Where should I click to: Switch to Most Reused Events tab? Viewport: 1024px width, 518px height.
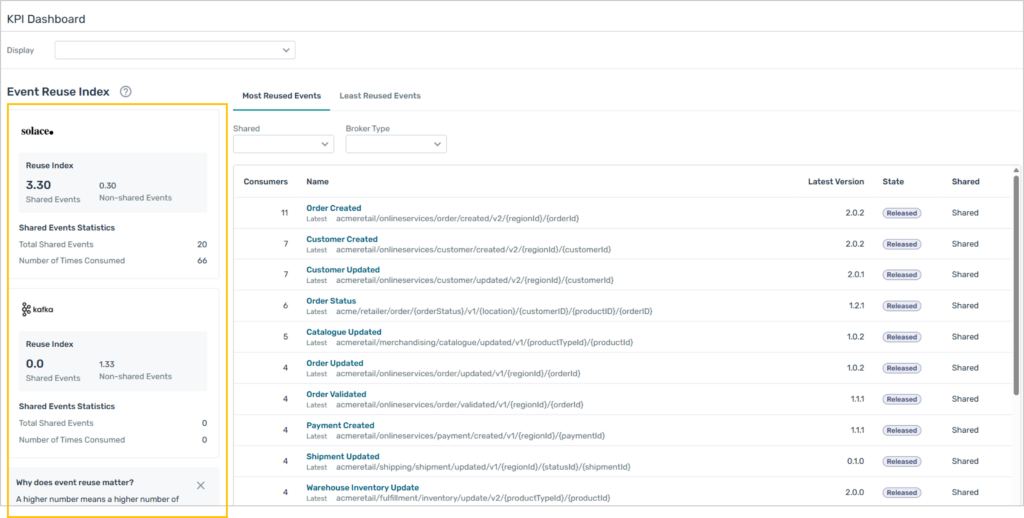pos(281,96)
